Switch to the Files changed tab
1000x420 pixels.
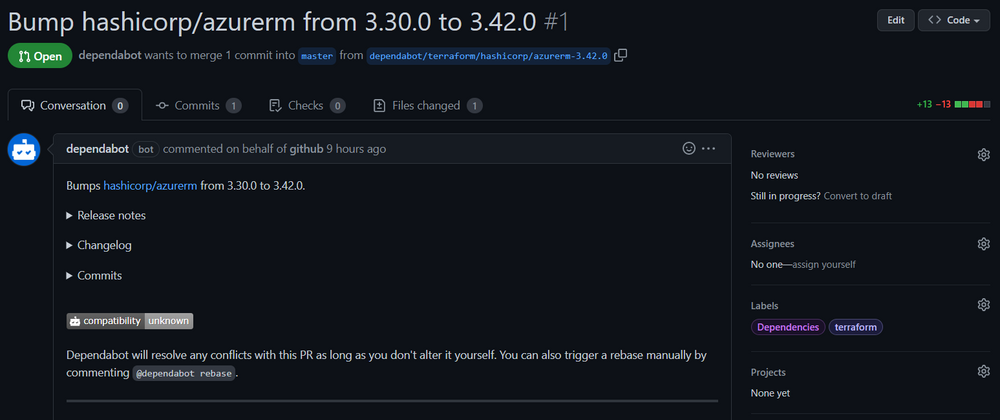tap(427, 105)
